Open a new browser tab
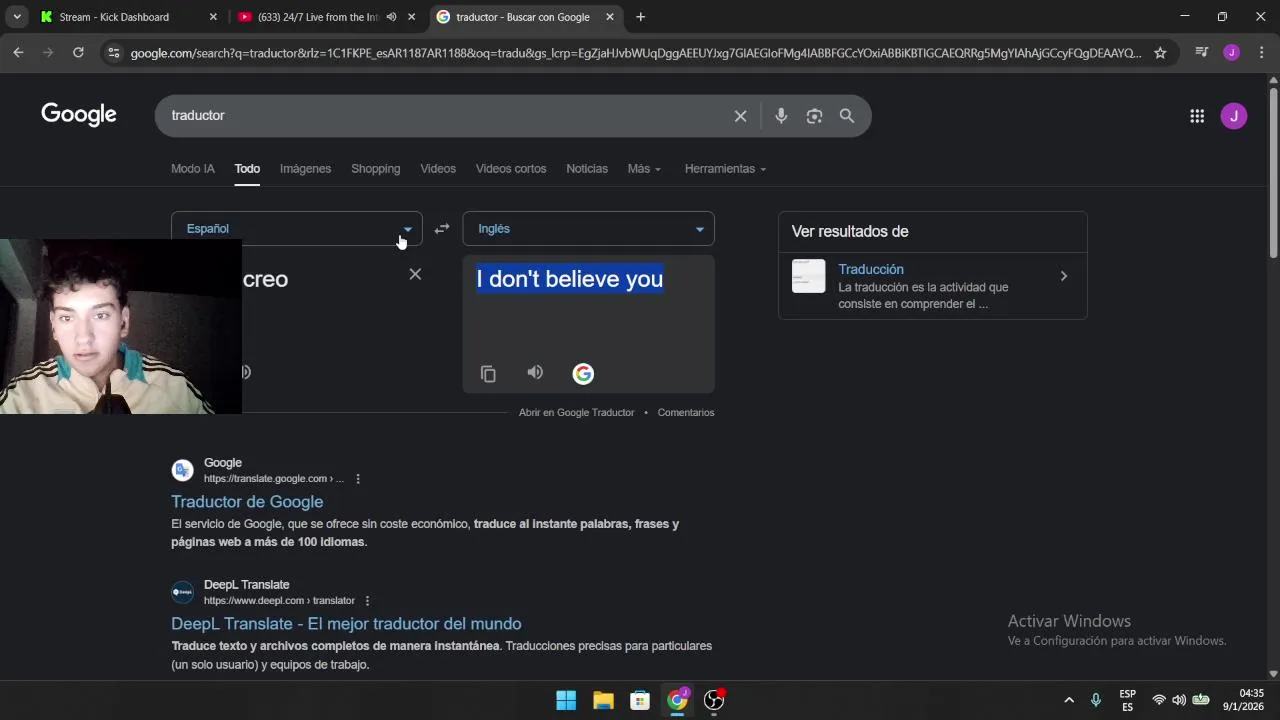The image size is (1280, 720). (x=640, y=17)
